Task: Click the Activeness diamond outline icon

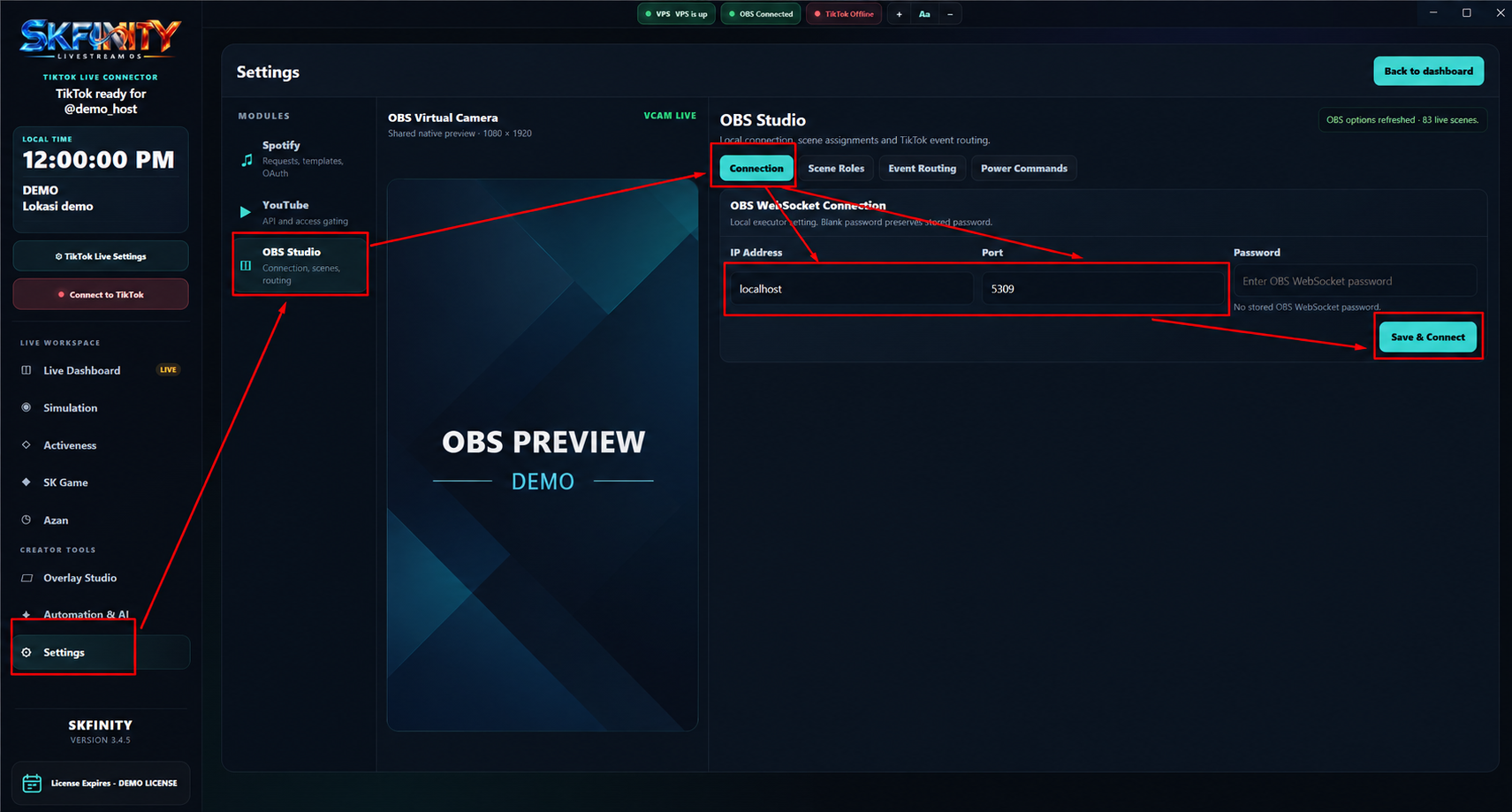Action: (x=27, y=445)
